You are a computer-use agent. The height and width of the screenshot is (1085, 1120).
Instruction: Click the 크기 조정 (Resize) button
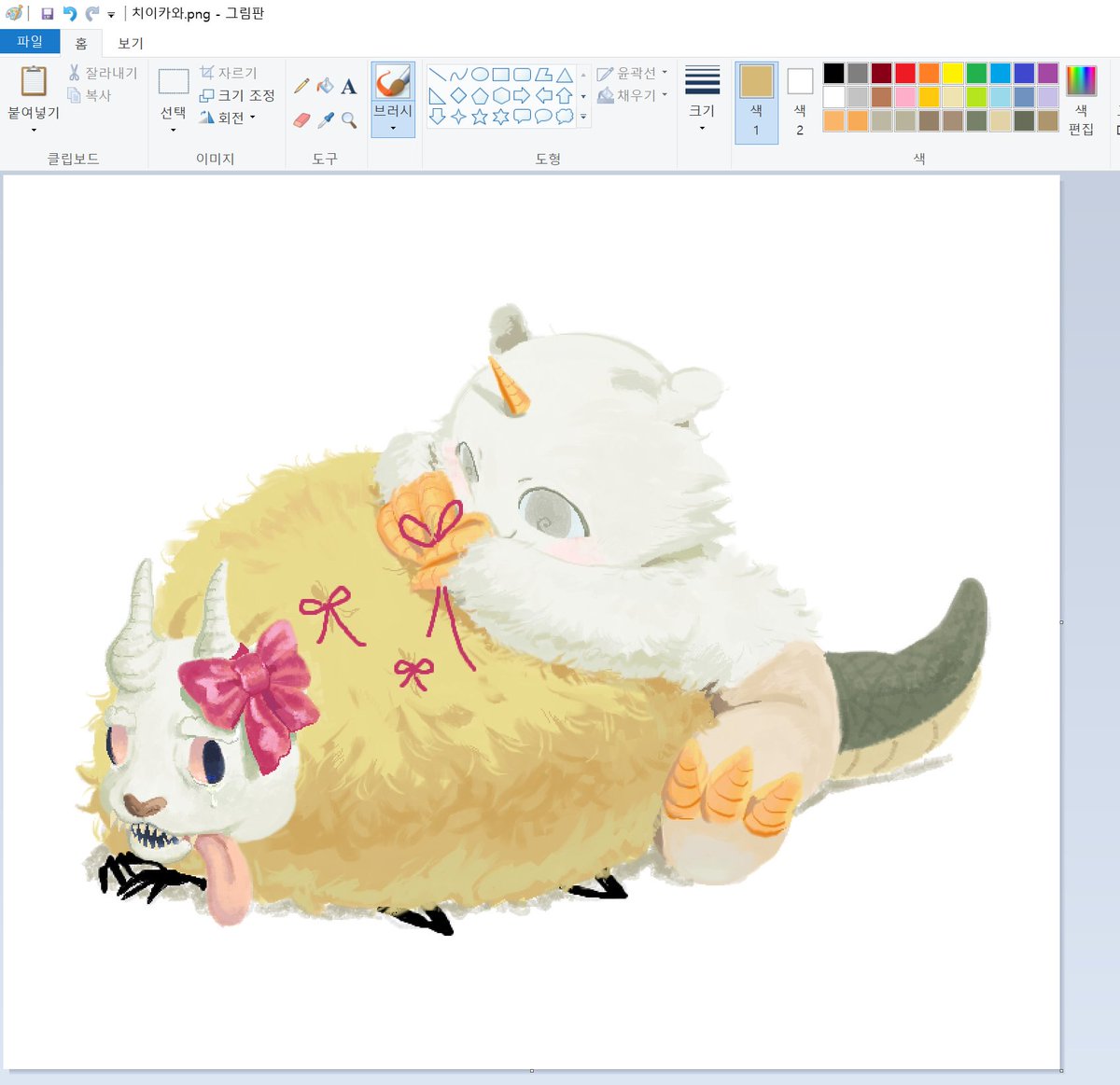pos(237,95)
